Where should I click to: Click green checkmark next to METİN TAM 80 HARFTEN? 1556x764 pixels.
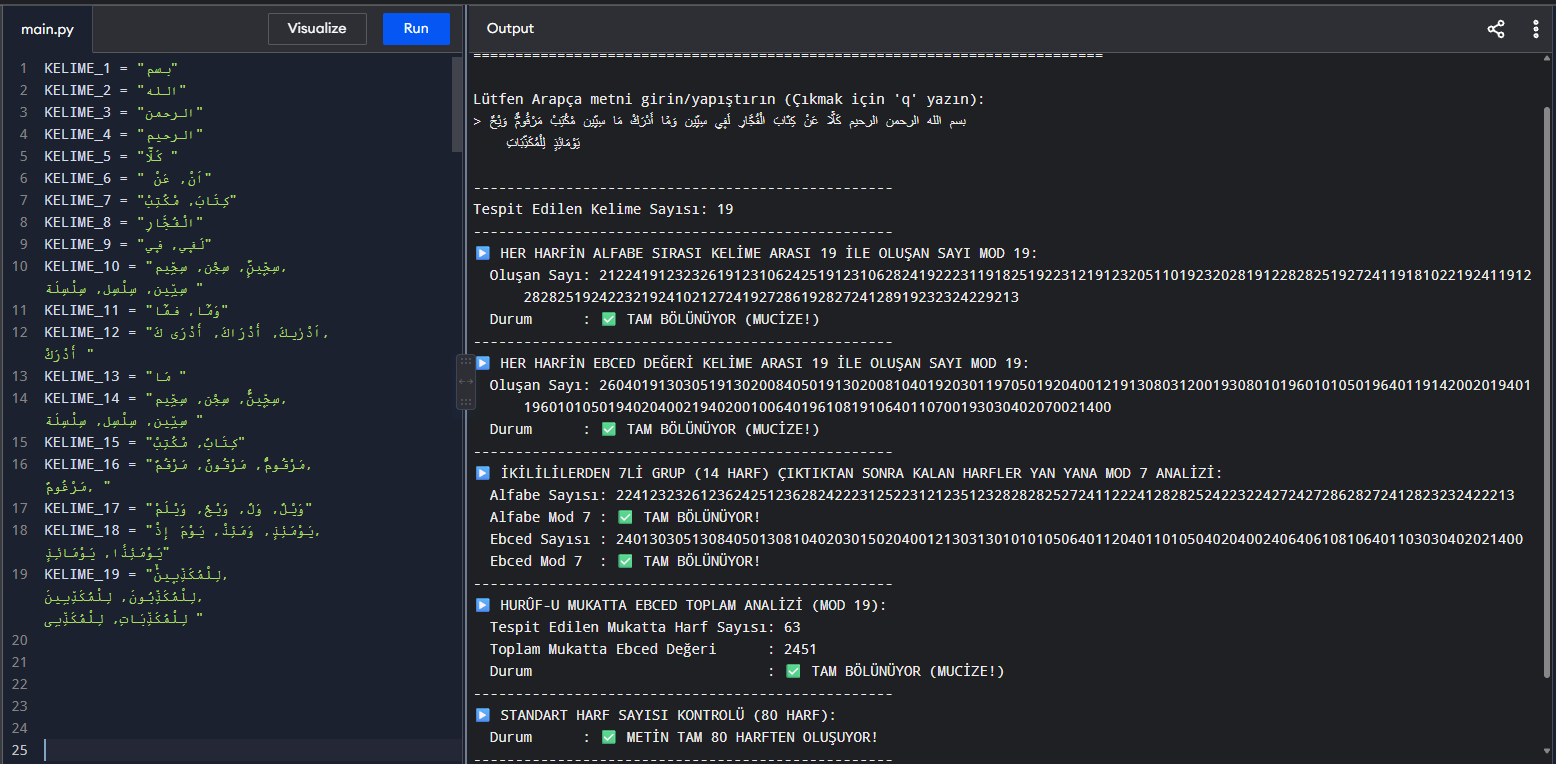click(608, 737)
